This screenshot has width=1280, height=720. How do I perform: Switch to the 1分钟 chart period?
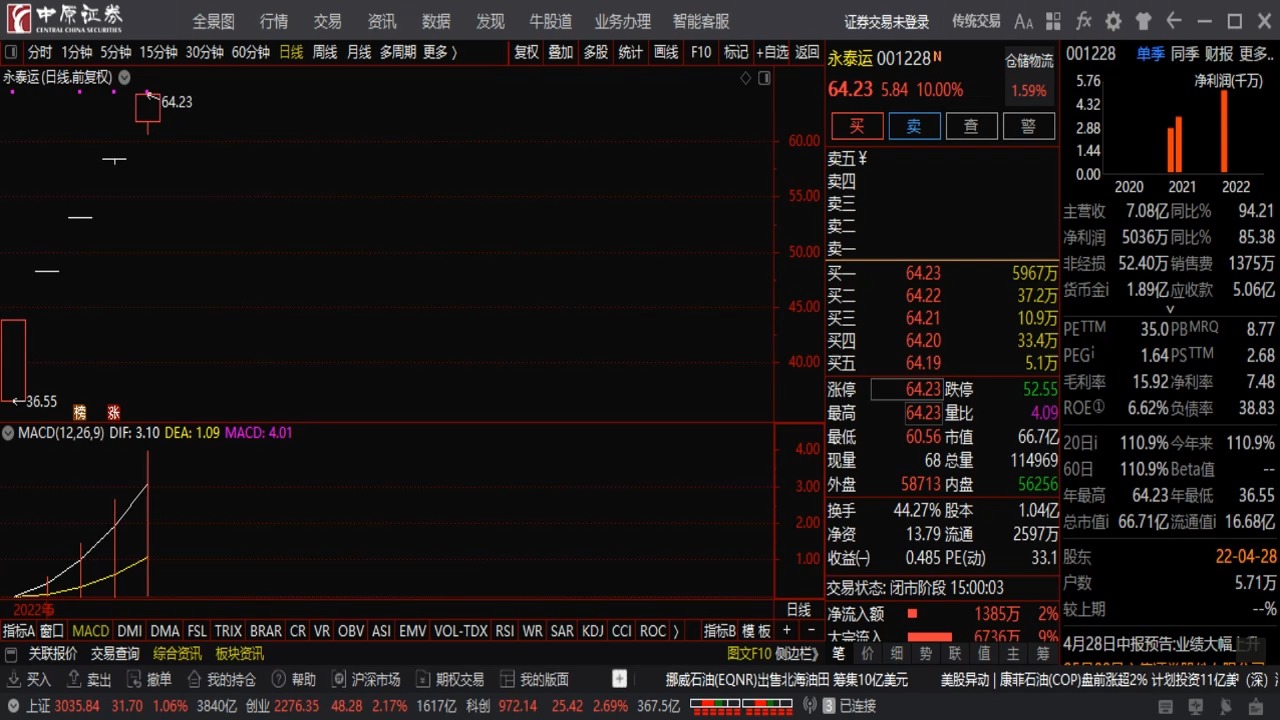(77, 52)
